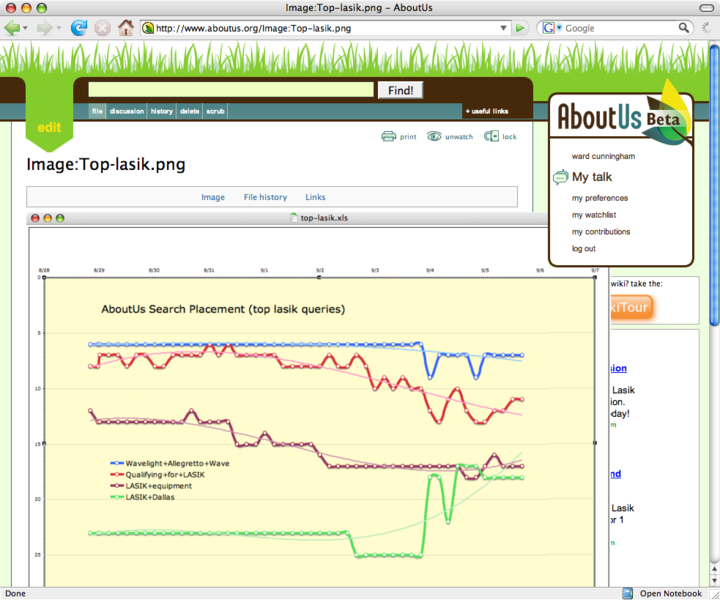Open the back button history dropdown arrow
The width and height of the screenshot is (720, 600).
pyautogui.click(x=25, y=28)
